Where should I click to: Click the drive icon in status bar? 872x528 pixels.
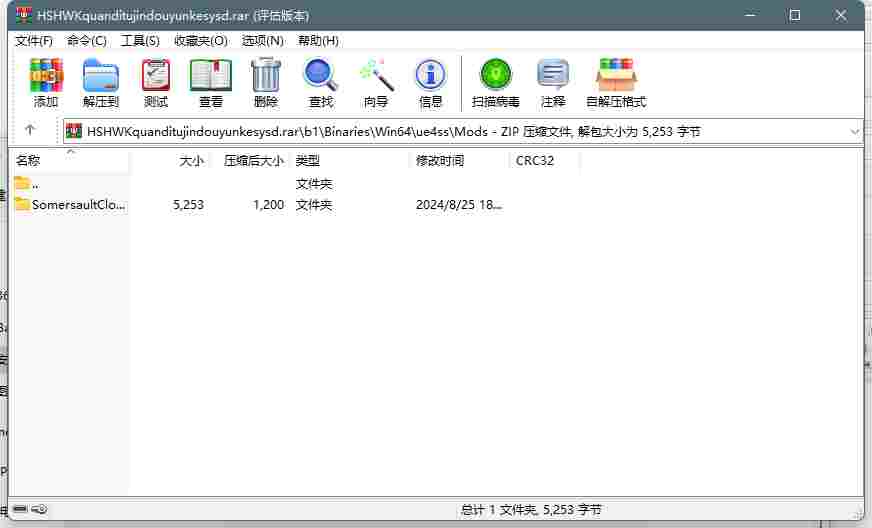[20, 509]
